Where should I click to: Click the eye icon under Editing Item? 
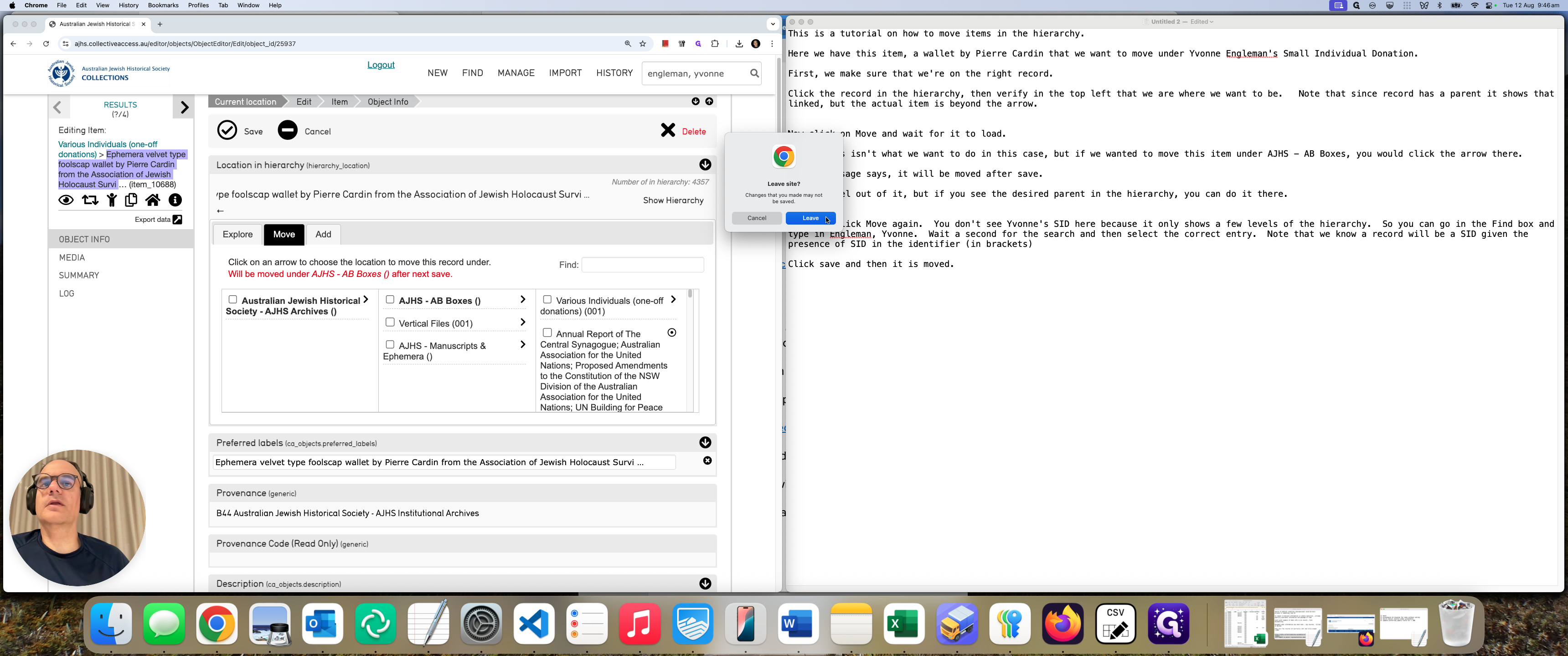[66, 200]
